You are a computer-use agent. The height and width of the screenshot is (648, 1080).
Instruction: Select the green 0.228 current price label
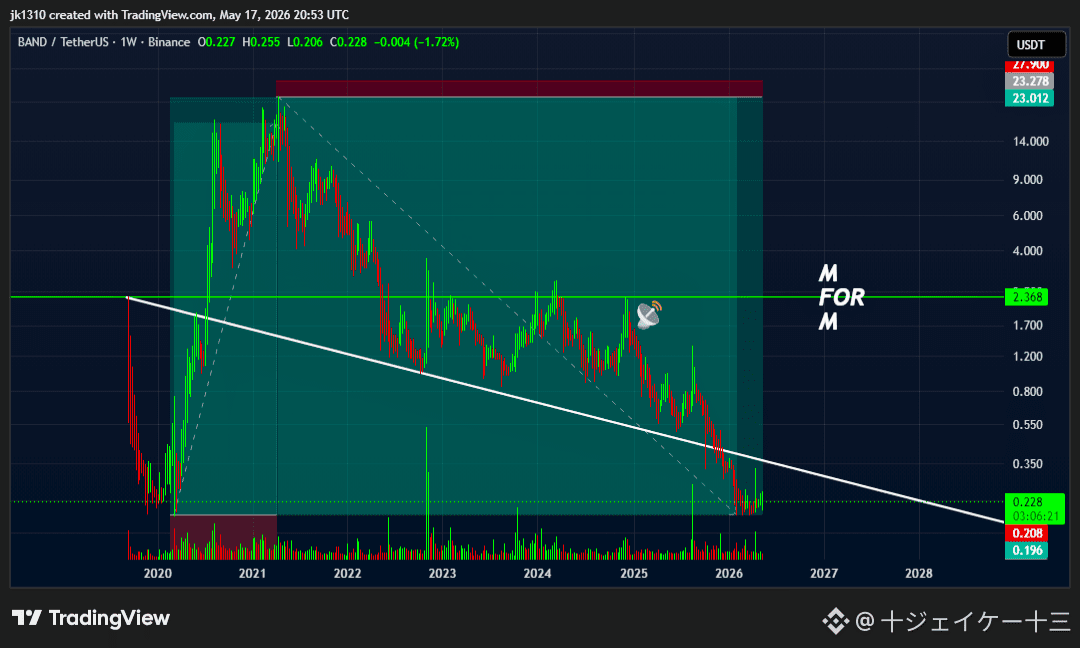pyautogui.click(x=1035, y=502)
